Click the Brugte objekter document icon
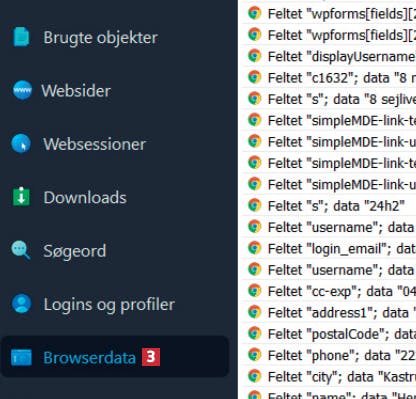 tap(21, 37)
